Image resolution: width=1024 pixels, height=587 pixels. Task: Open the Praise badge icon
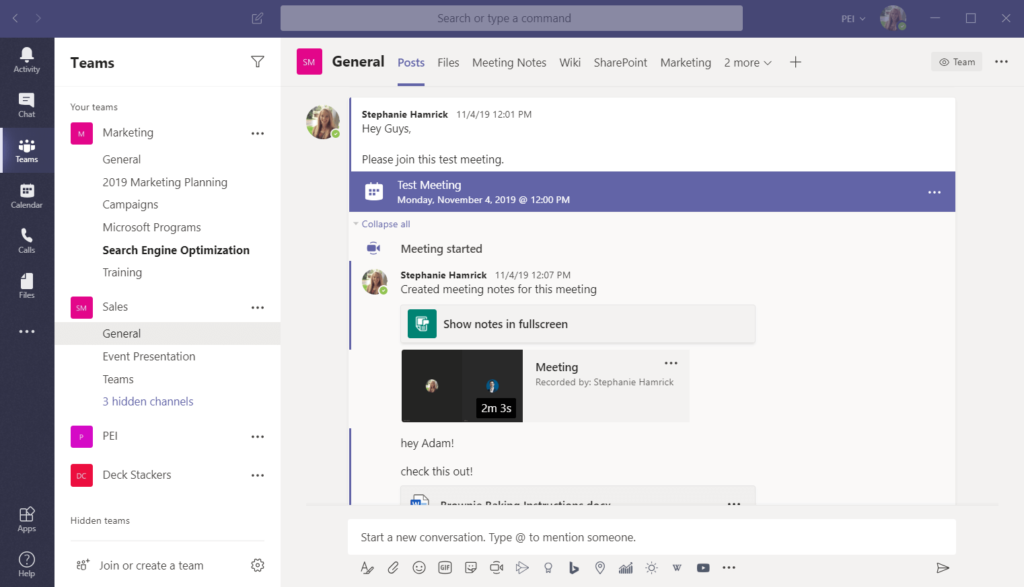(x=548, y=568)
